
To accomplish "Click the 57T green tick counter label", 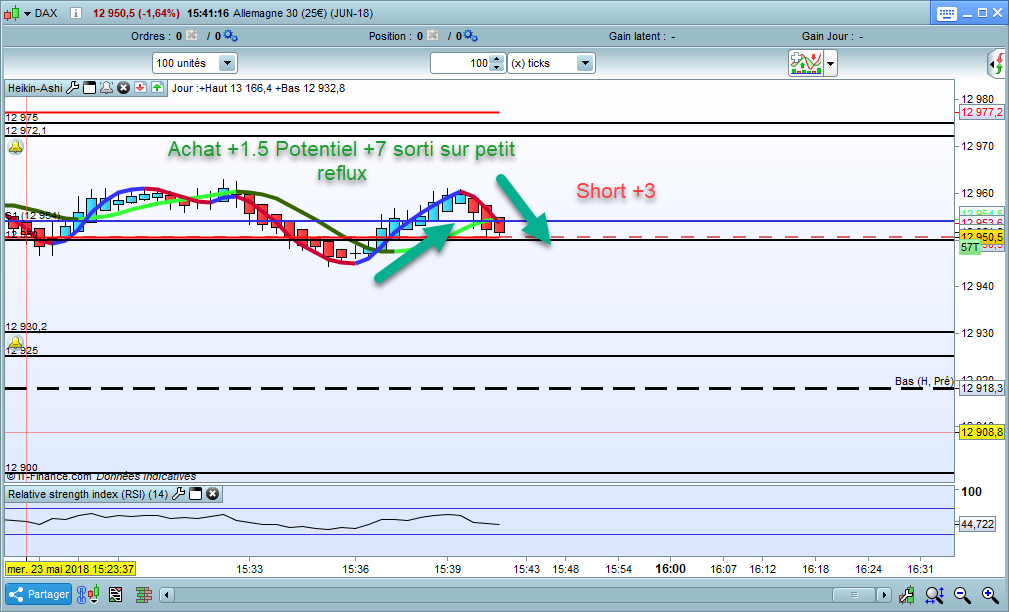I will tap(970, 247).
